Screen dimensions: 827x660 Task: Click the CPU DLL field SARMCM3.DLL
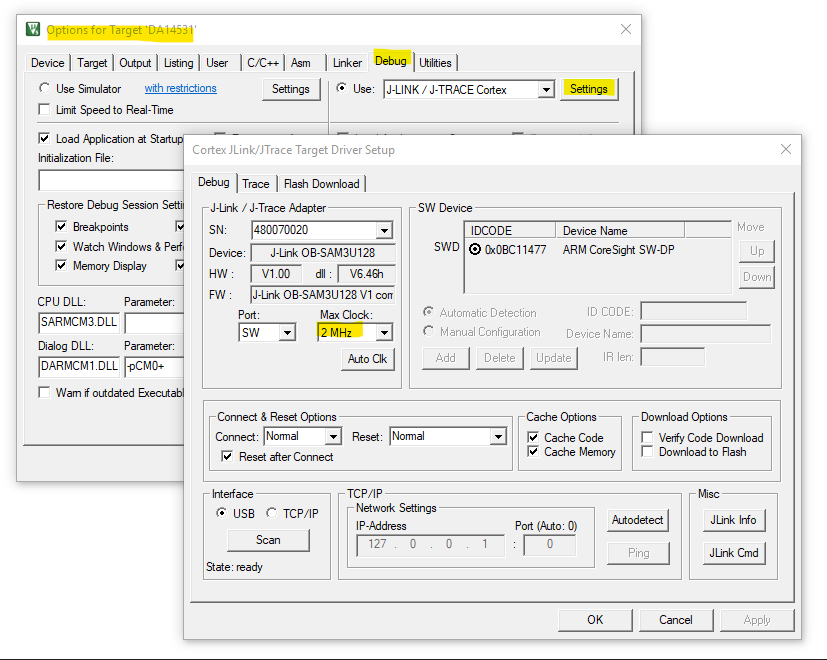click(x=79, y=322)
